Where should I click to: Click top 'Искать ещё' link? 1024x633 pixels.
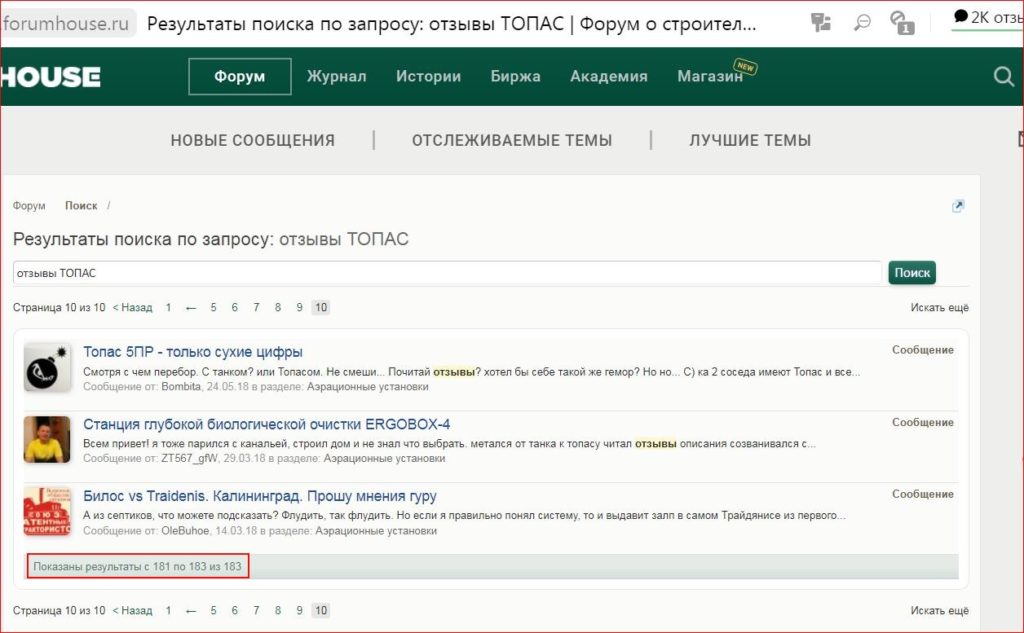940,308
